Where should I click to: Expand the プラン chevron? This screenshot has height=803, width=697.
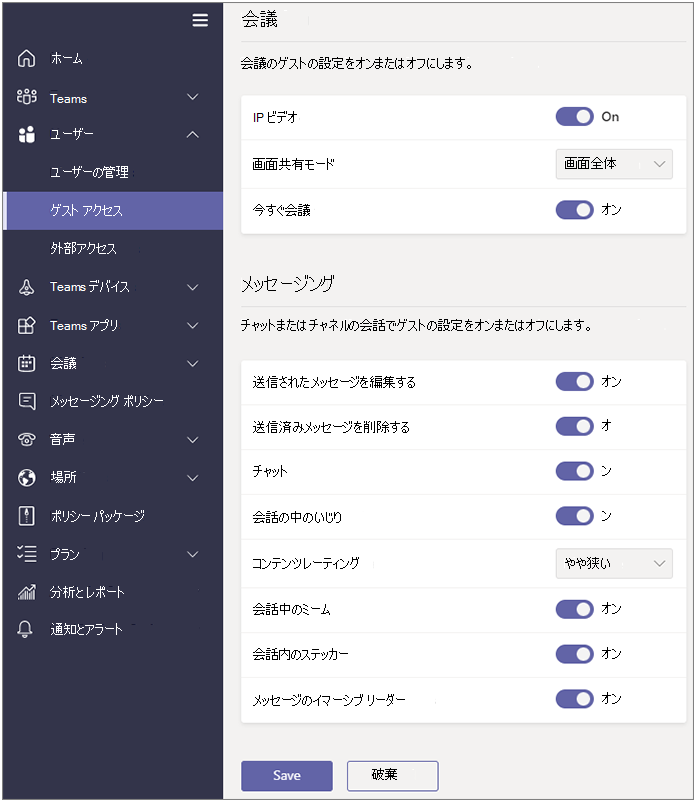pyautogui.click(x=193, y=554)
